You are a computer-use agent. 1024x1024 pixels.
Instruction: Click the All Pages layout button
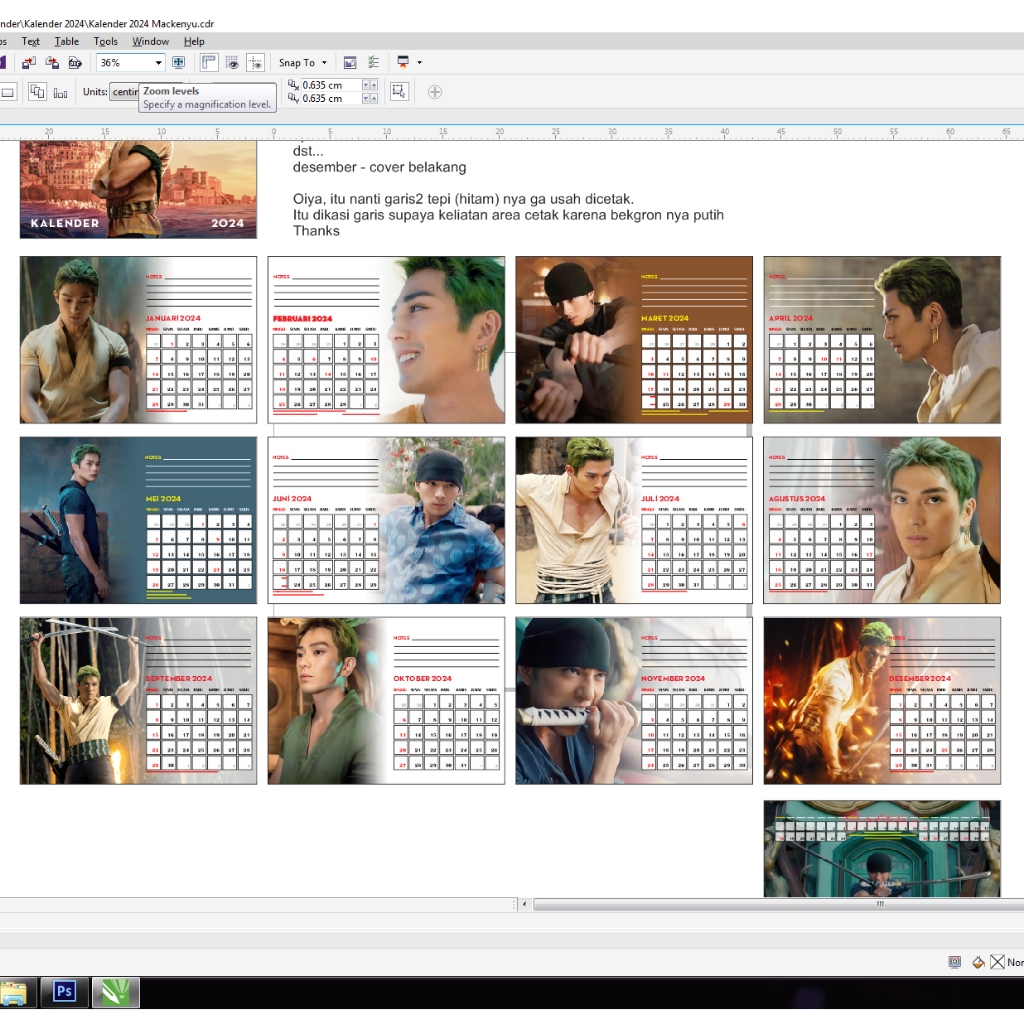37,92
